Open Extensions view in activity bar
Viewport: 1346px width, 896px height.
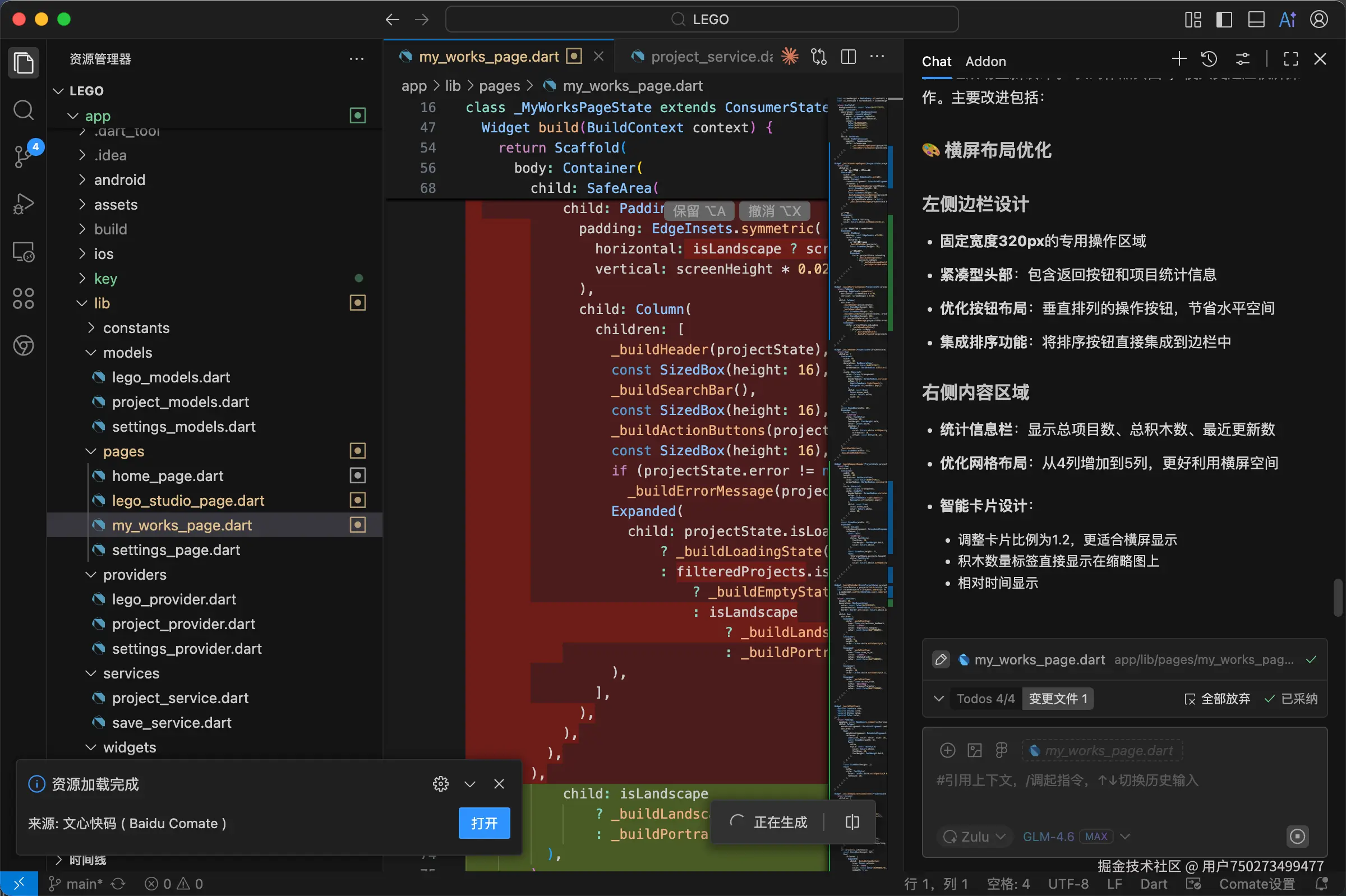click(x=24, y=298)
